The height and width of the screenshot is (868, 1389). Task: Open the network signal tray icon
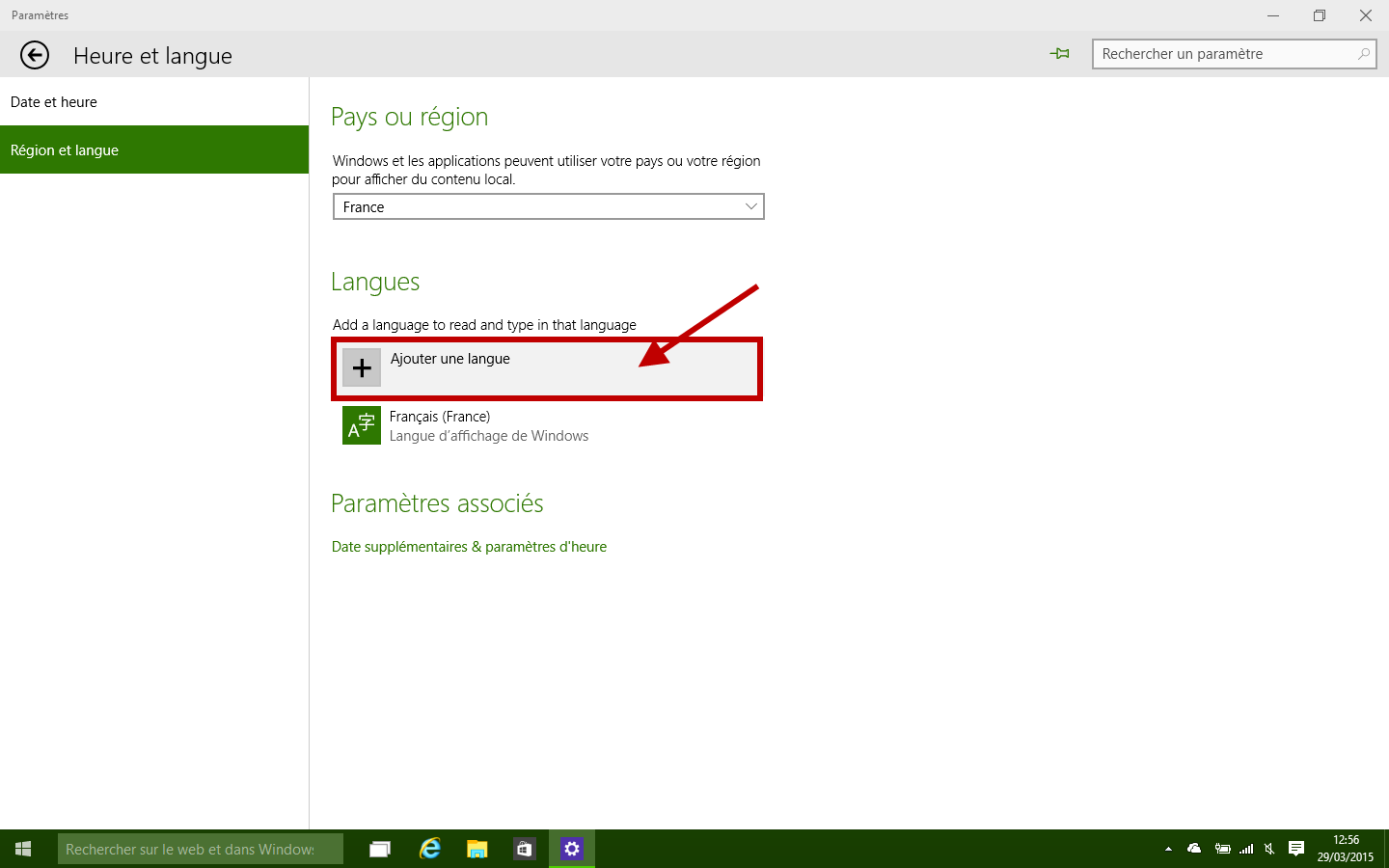[x=1246, y=849]
